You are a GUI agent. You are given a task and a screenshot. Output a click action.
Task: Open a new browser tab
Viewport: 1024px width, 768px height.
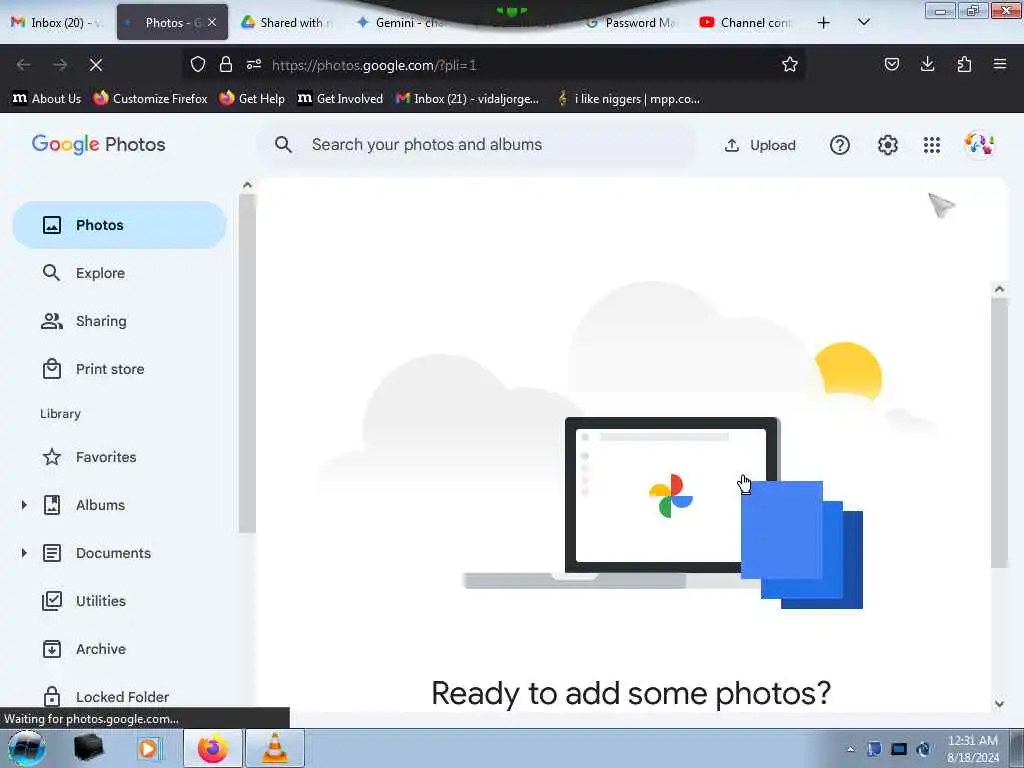click(x=824, y=23)
